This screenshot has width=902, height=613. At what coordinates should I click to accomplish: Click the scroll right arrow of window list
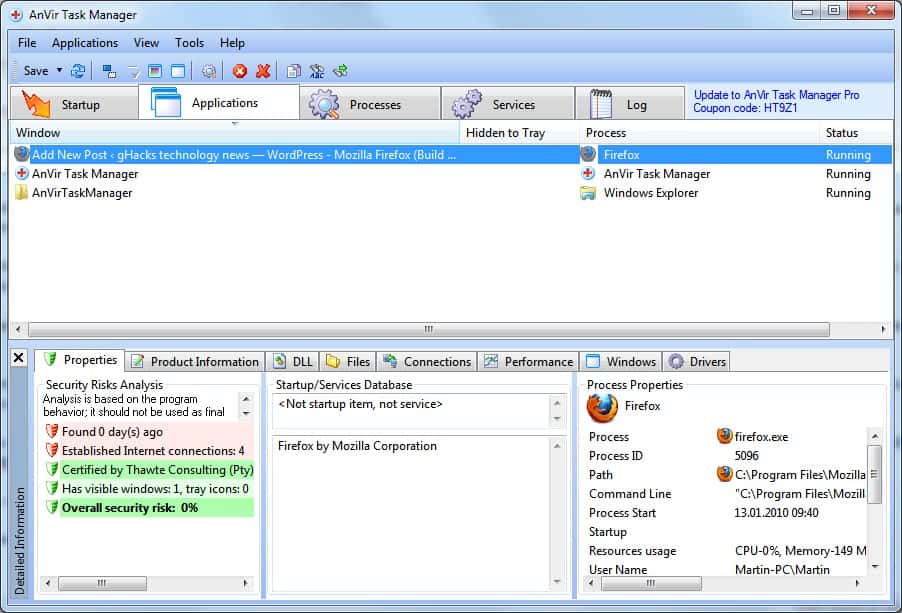(883, 329)
